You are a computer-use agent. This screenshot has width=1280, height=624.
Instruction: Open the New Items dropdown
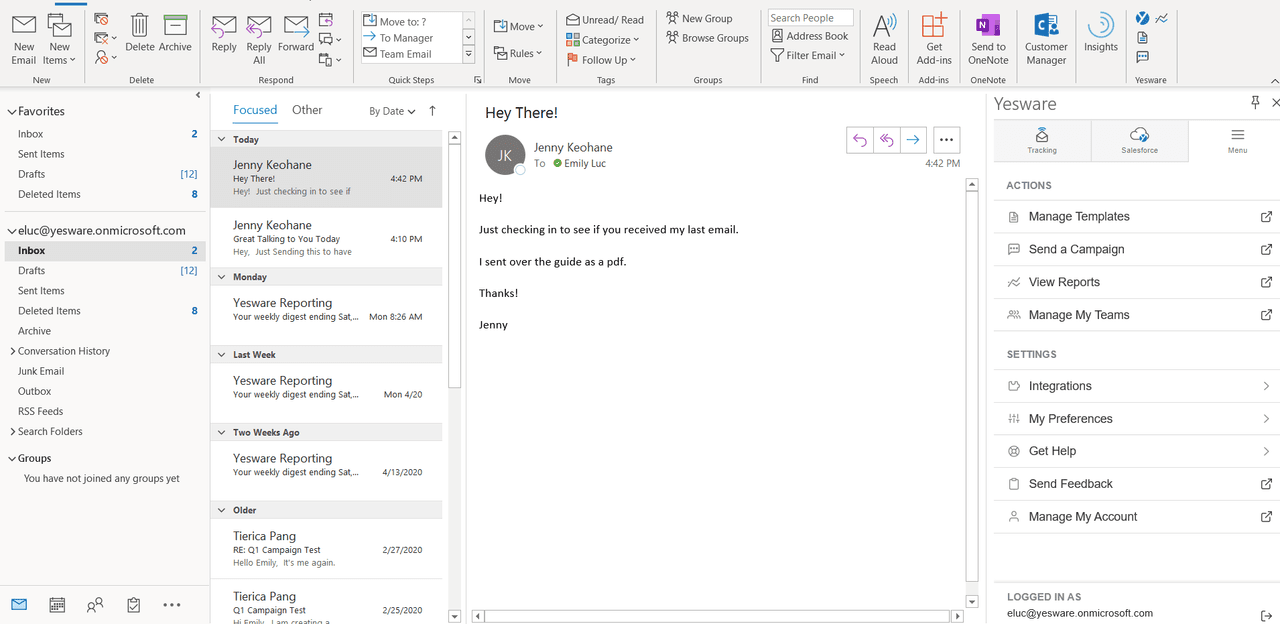click(60, 40)
